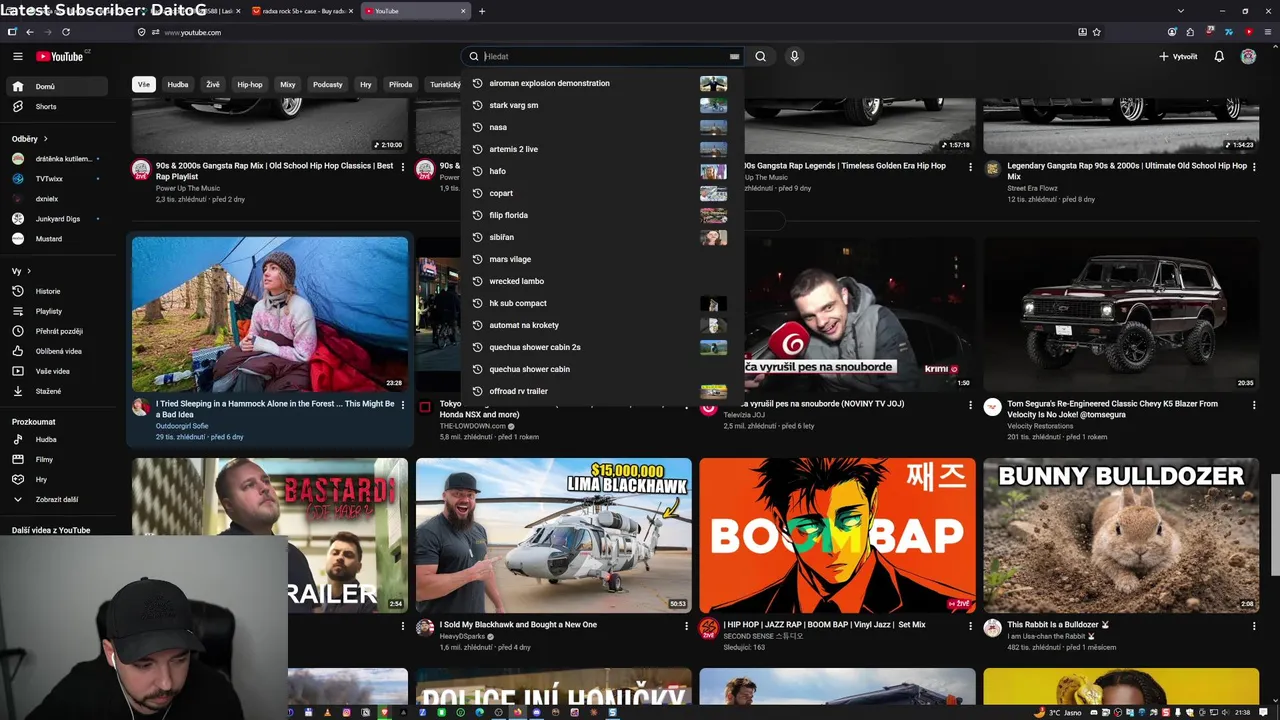The height and width of the screenshot is (720, 1280).
Task: Open Playlisty in the sidebar
Action: pos(59,311)
